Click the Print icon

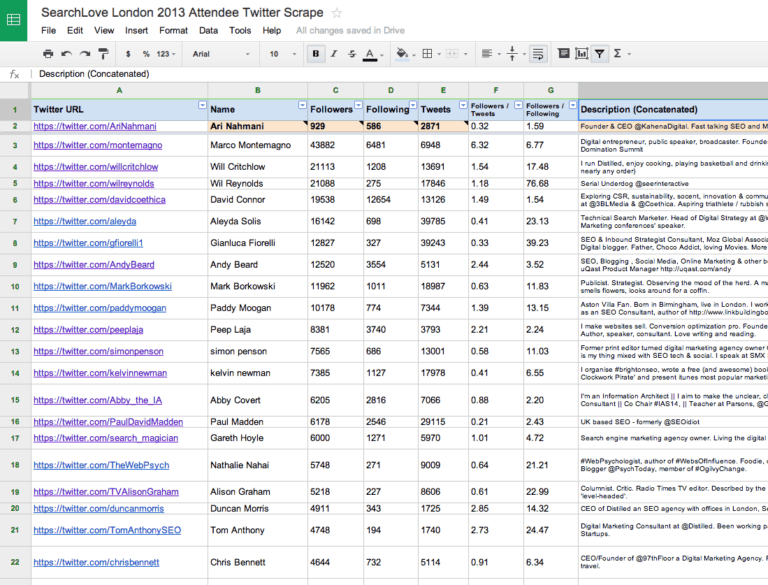48,54
